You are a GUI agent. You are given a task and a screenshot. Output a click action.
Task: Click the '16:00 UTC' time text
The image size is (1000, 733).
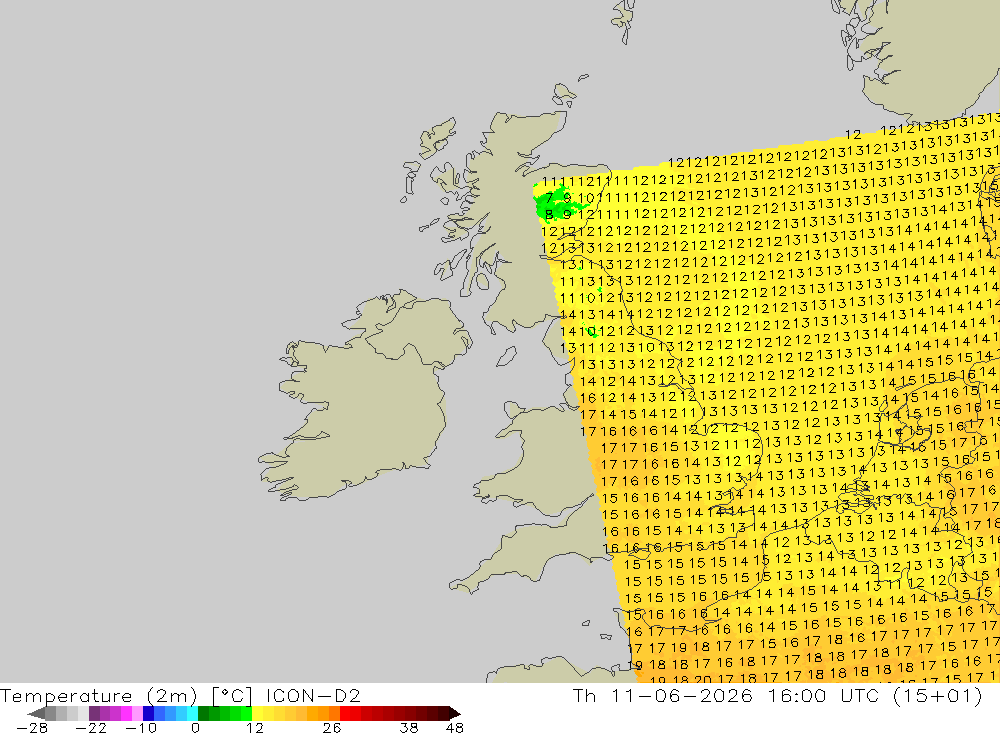[x=827, y=695]
